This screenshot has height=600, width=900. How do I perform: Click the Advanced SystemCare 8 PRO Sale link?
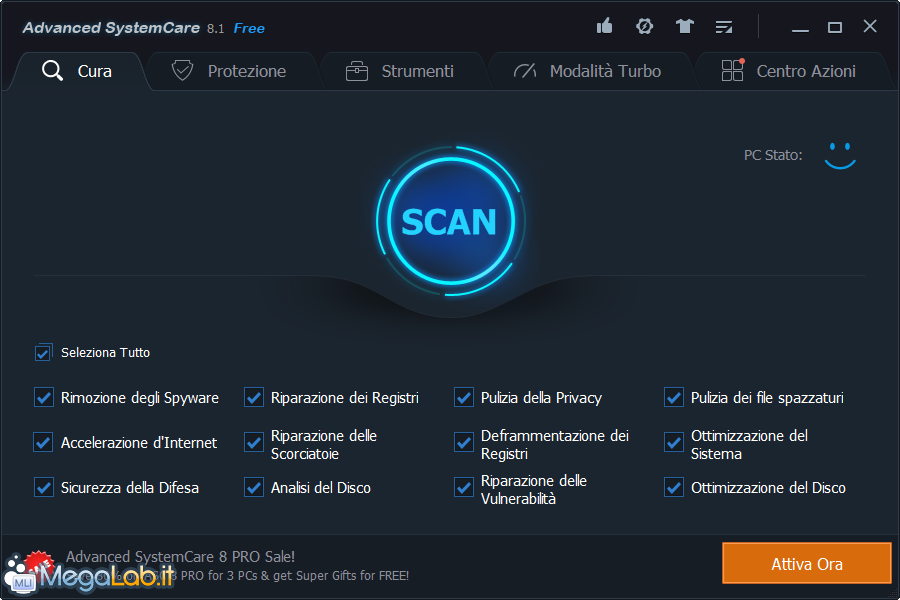[180, 556]
